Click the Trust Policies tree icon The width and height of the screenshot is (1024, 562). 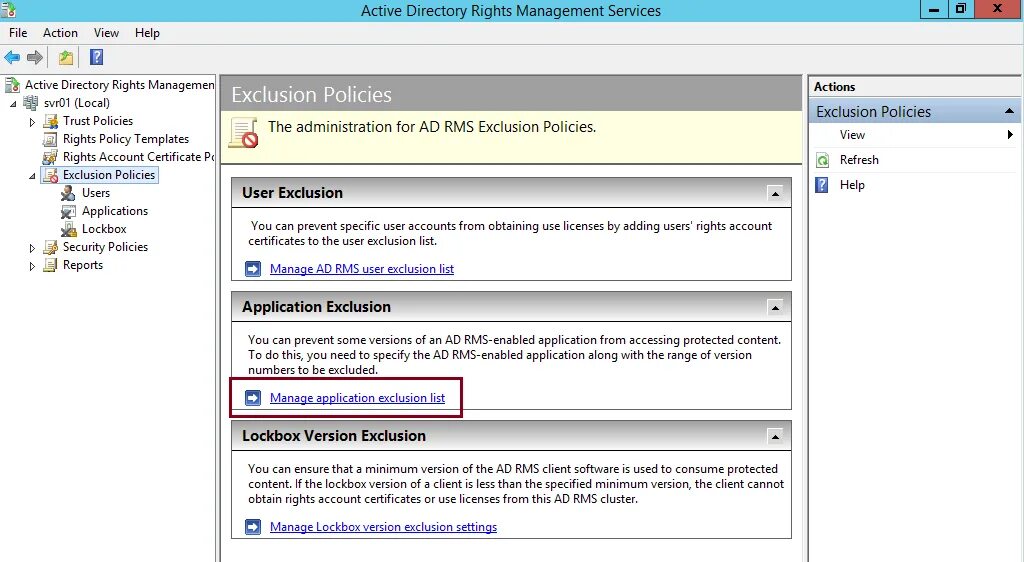(x=50, y=121)
